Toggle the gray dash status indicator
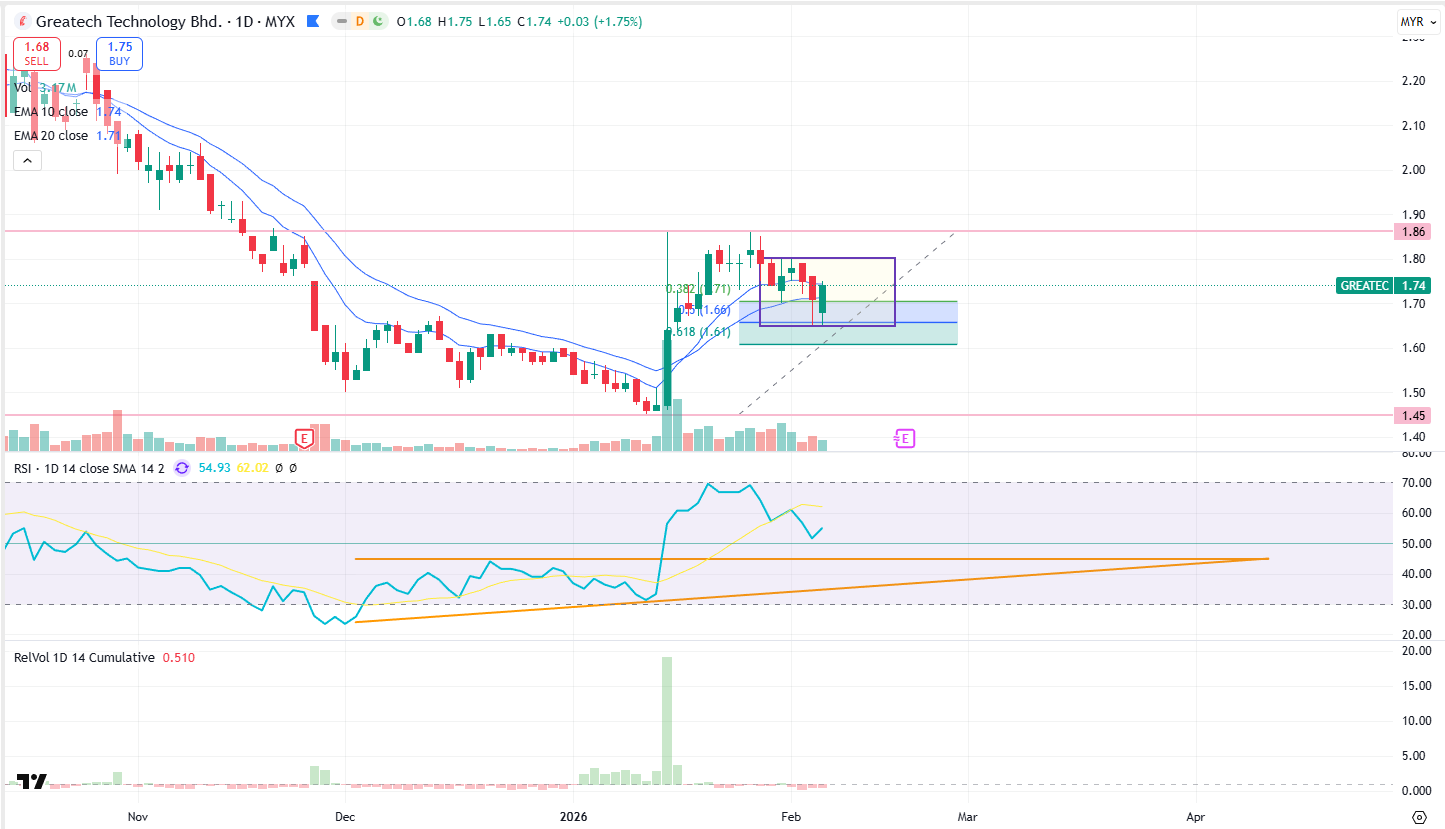 coord(343,21)
